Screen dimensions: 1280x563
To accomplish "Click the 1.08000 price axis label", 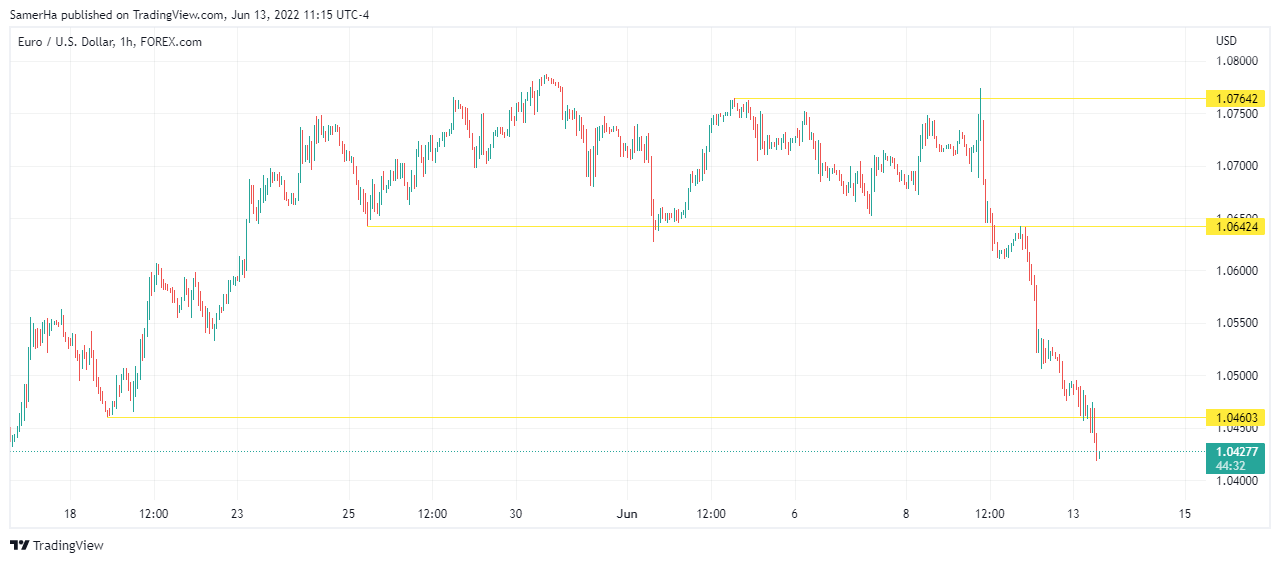I will click(x=1237, y=61).
